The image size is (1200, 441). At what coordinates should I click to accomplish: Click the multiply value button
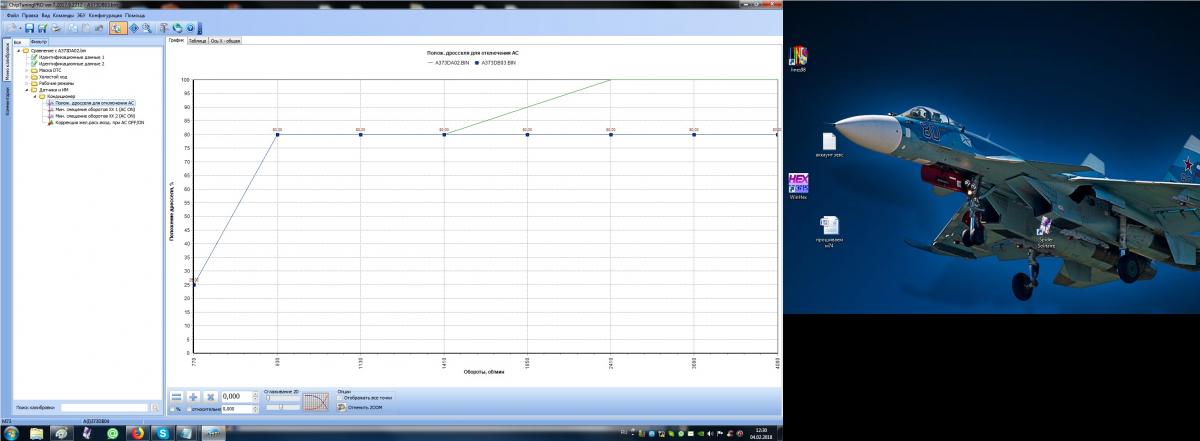click(x=211, y=397)
